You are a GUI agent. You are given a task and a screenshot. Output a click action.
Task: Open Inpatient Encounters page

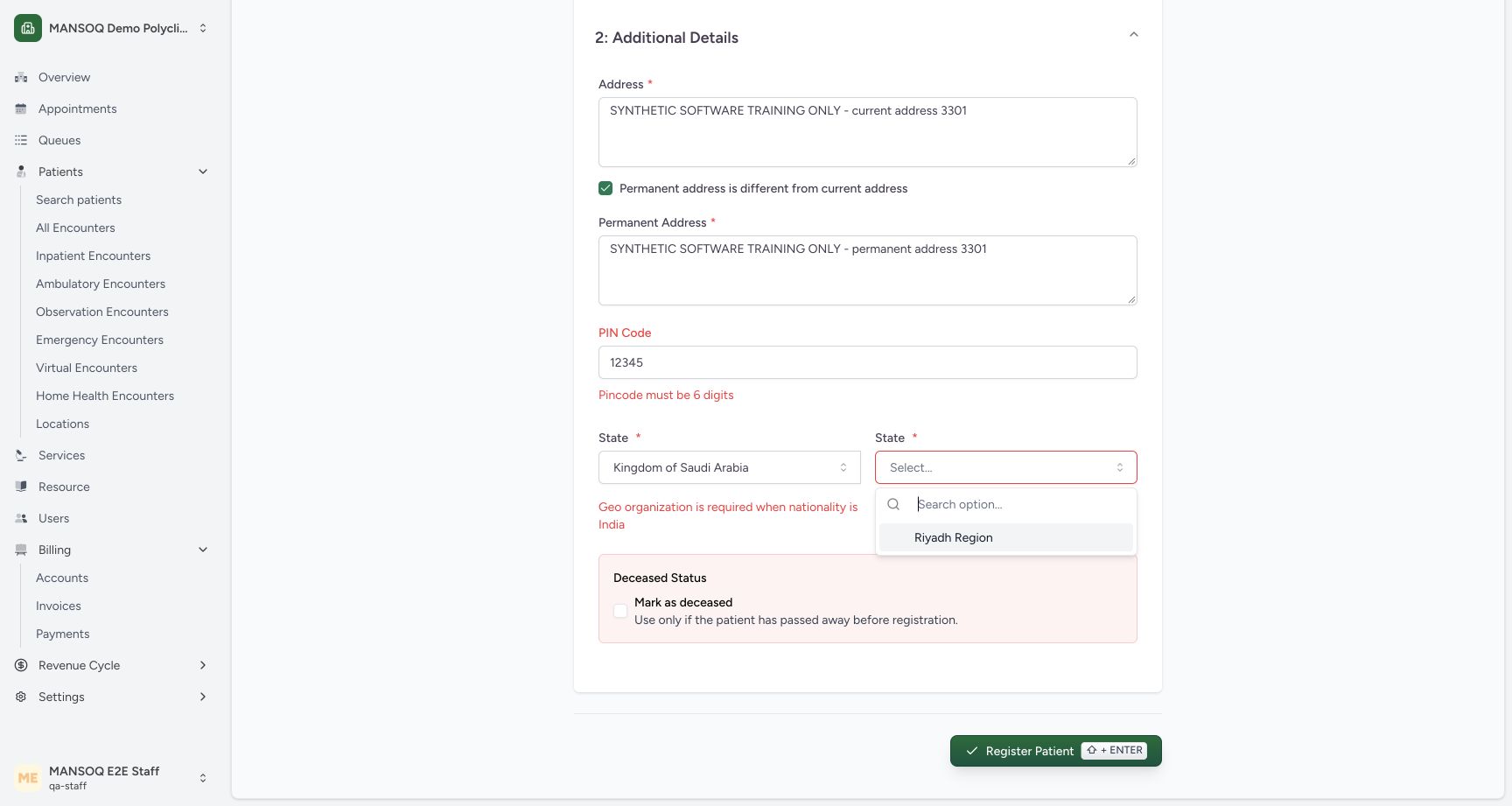[x=93, y=256]
